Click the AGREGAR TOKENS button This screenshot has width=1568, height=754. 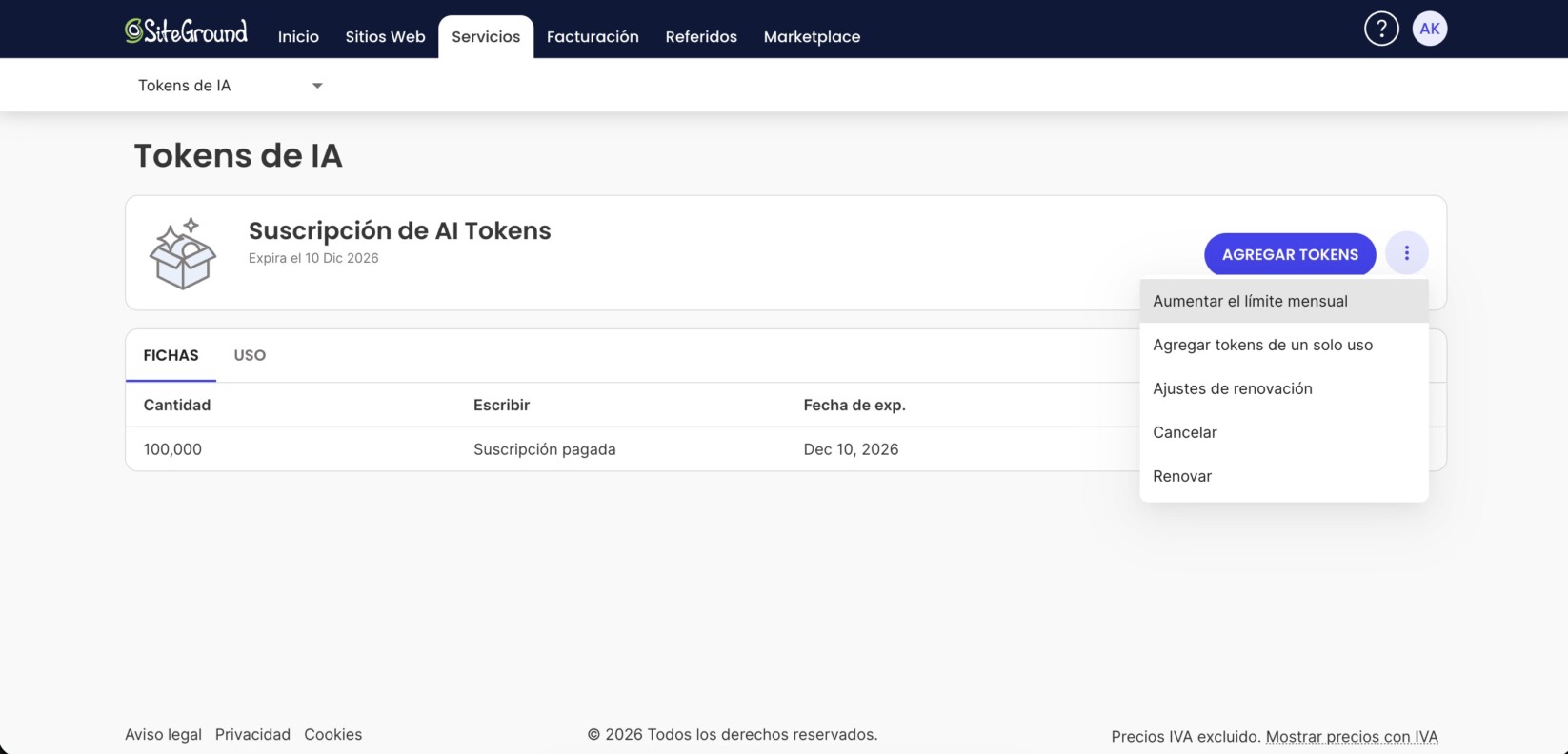1290,254
